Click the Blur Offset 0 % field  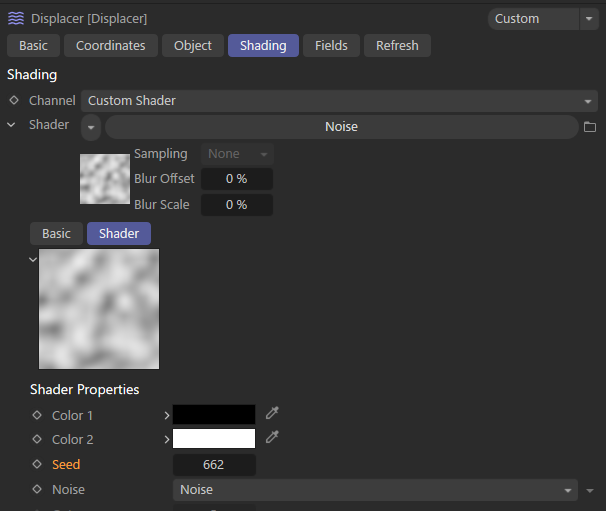coord(237,179)
